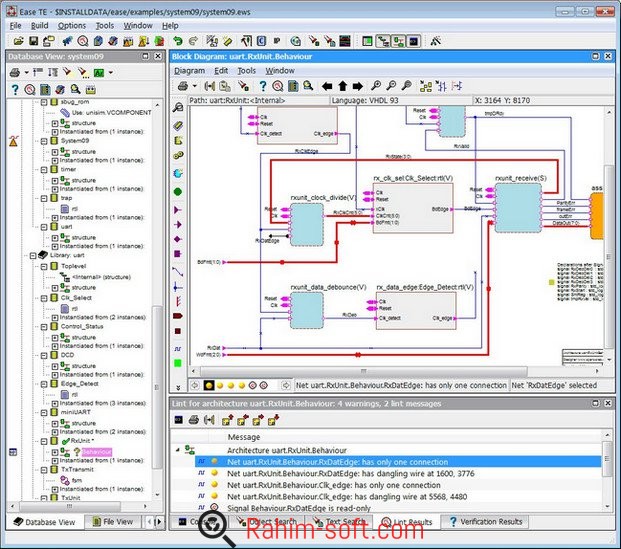Open the print dropdown arrow in Database View
621x549 pixels.
[x=27, y=72]
